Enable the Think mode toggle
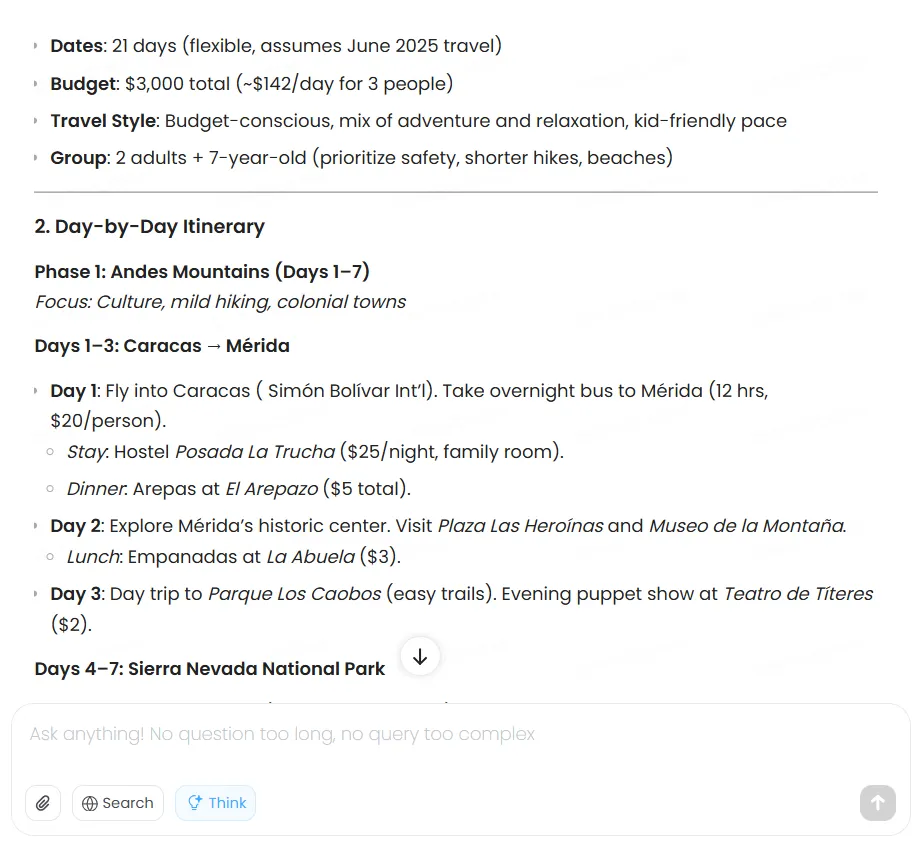Viewport: 919px width, 845px height. (215, 803)
